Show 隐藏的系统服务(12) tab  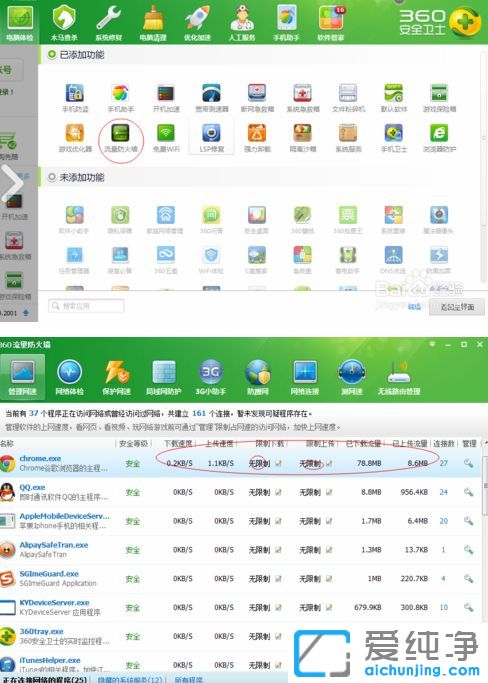pyautogui.click(x=130, y=679)
